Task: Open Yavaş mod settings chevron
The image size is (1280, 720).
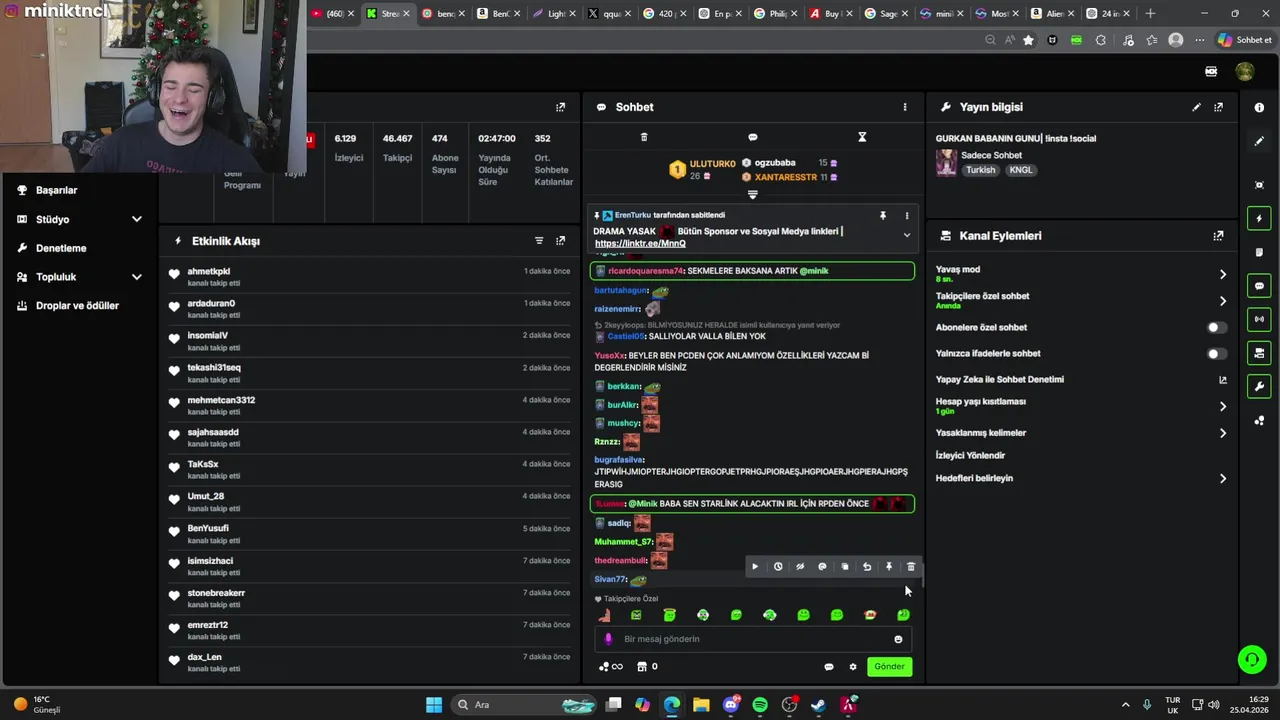Action: [x=1222, y=274]
